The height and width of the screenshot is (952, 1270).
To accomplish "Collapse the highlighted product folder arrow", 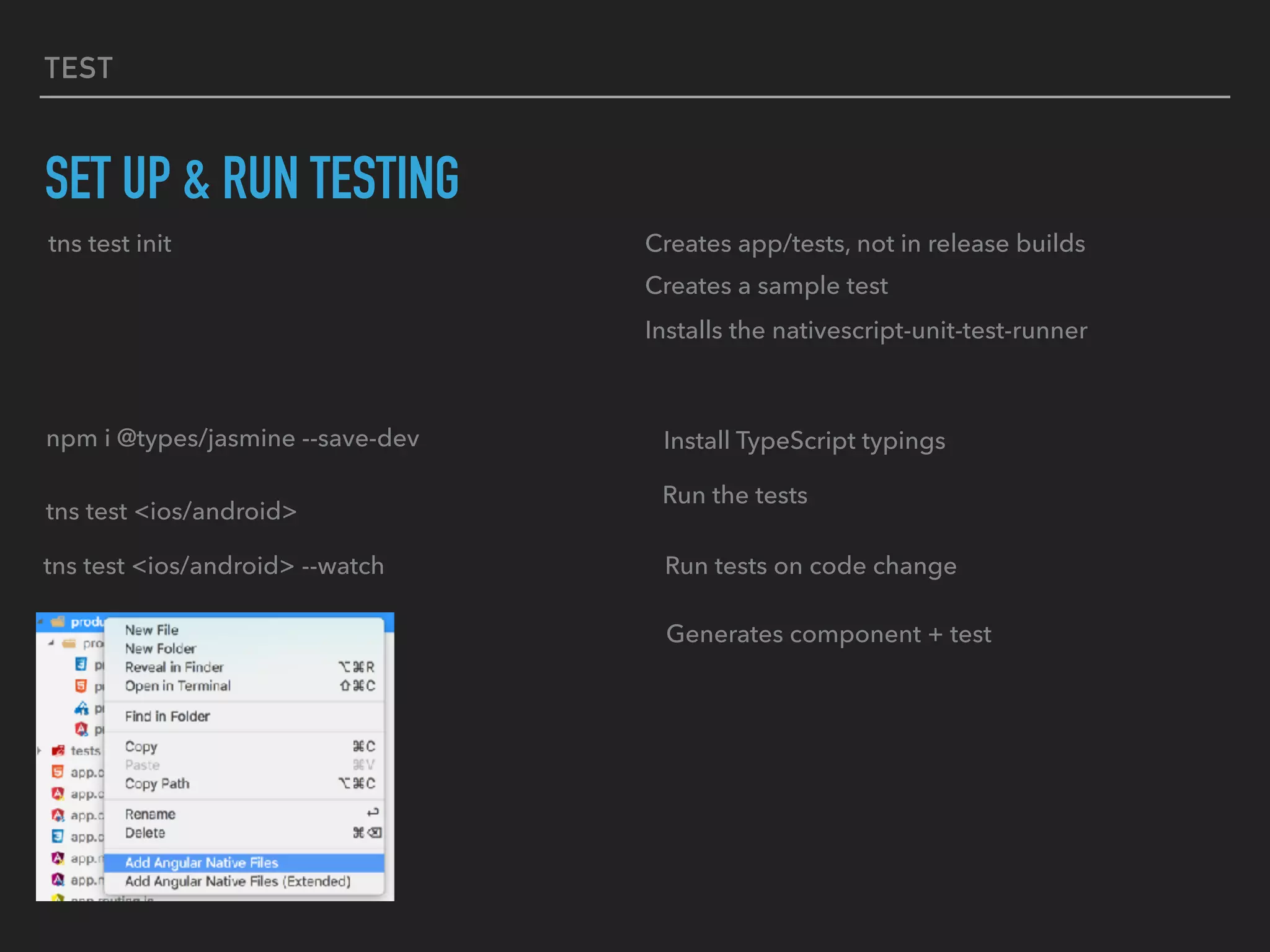I will [40, 622].
